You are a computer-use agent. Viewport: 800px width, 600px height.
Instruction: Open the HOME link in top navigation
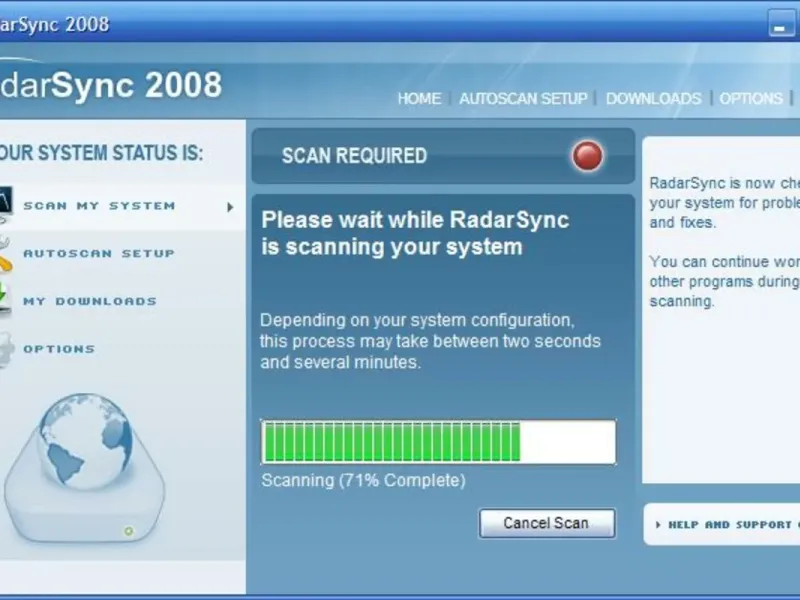(x=419, y=98)
